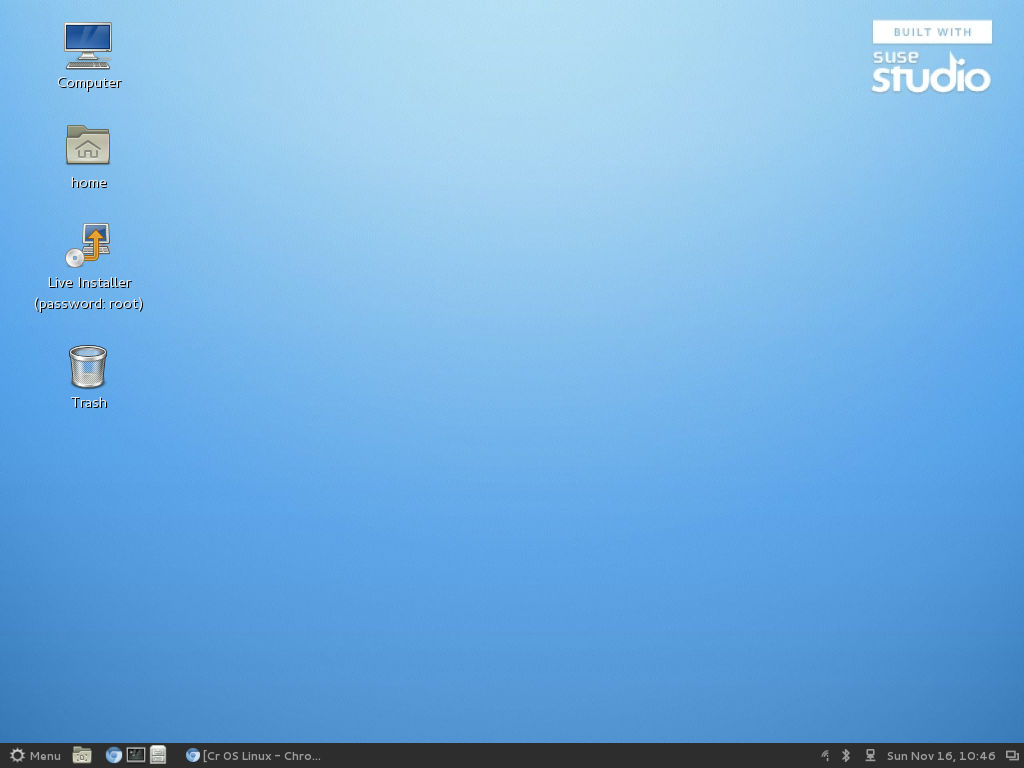The height and width of the screenshot is (768, 1024).
Task: Click the show desktop folder icon in panel
Action: pos(82,756)
